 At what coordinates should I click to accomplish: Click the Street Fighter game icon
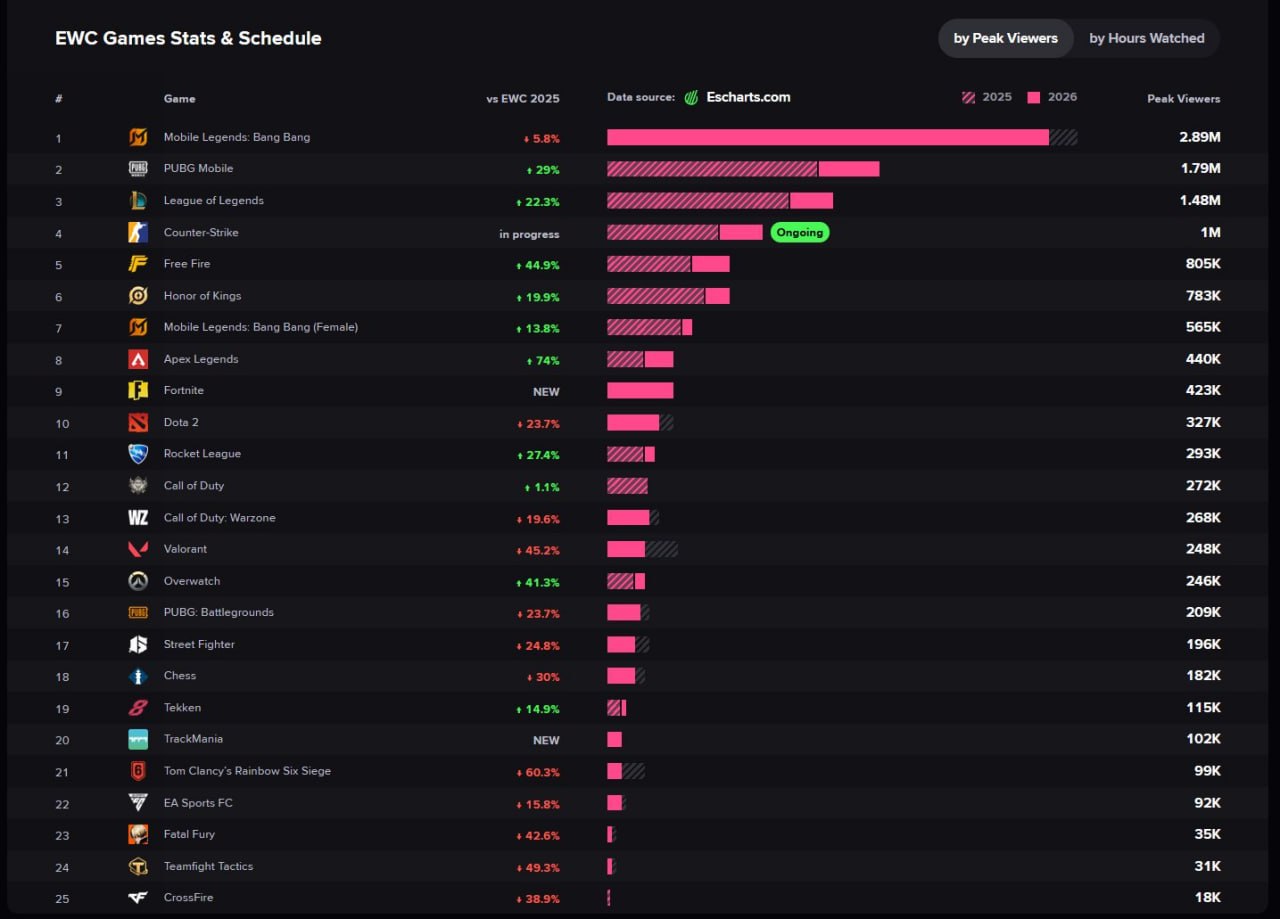coord(138,645)
